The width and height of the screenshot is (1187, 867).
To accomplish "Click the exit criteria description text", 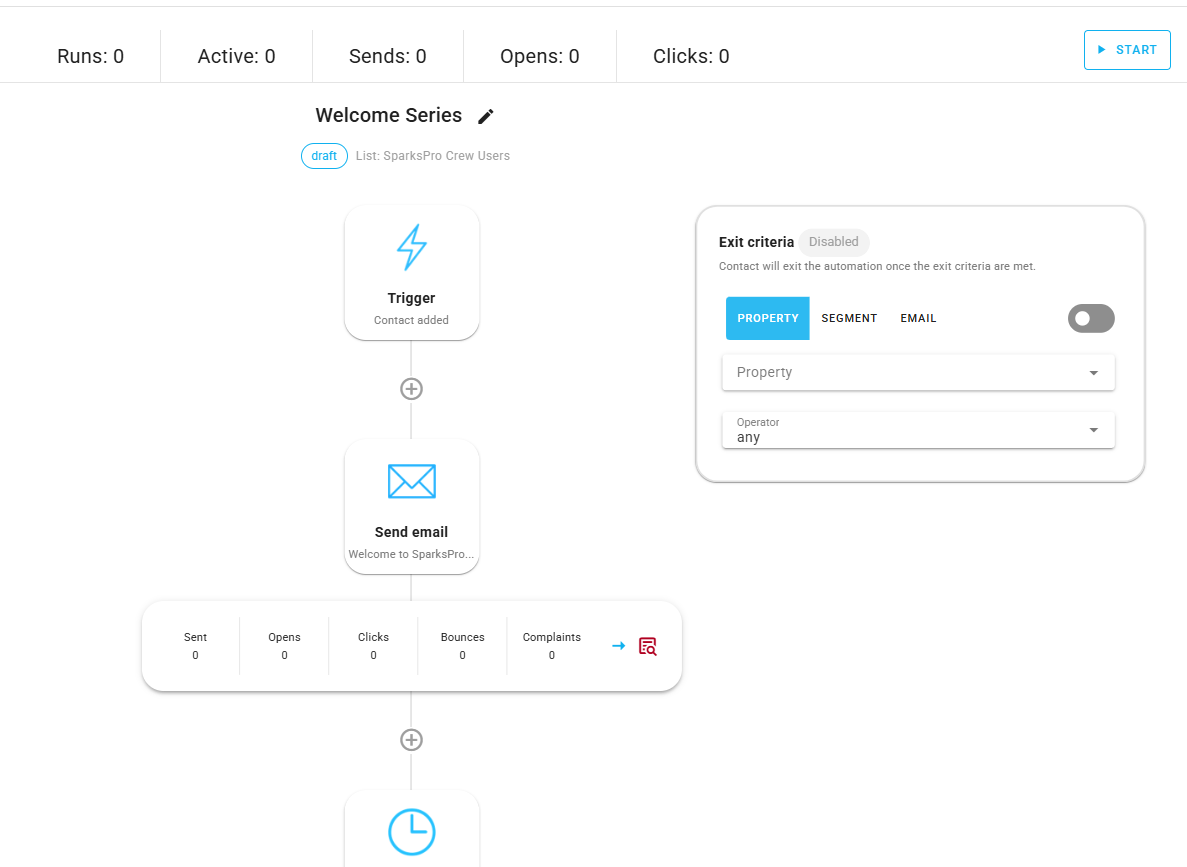I will pyautogui.click(x=877, y=267).
